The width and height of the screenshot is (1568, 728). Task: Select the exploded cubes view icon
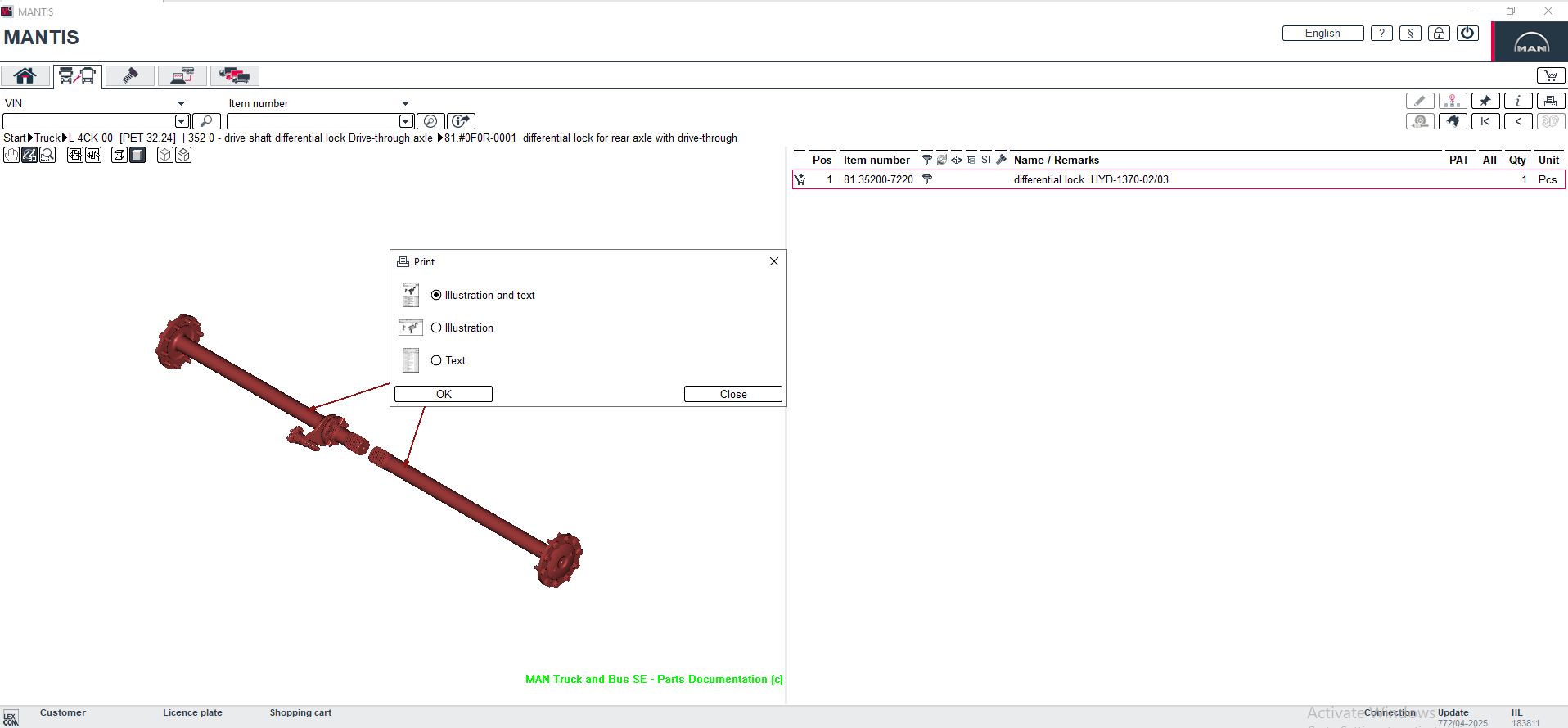[x=183, y=155]
